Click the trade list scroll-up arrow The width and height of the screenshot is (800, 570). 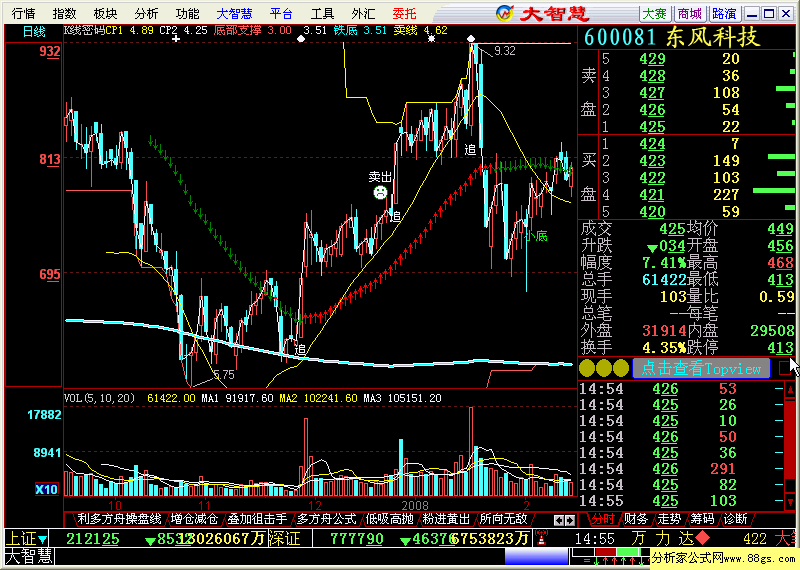click(790, 390)
